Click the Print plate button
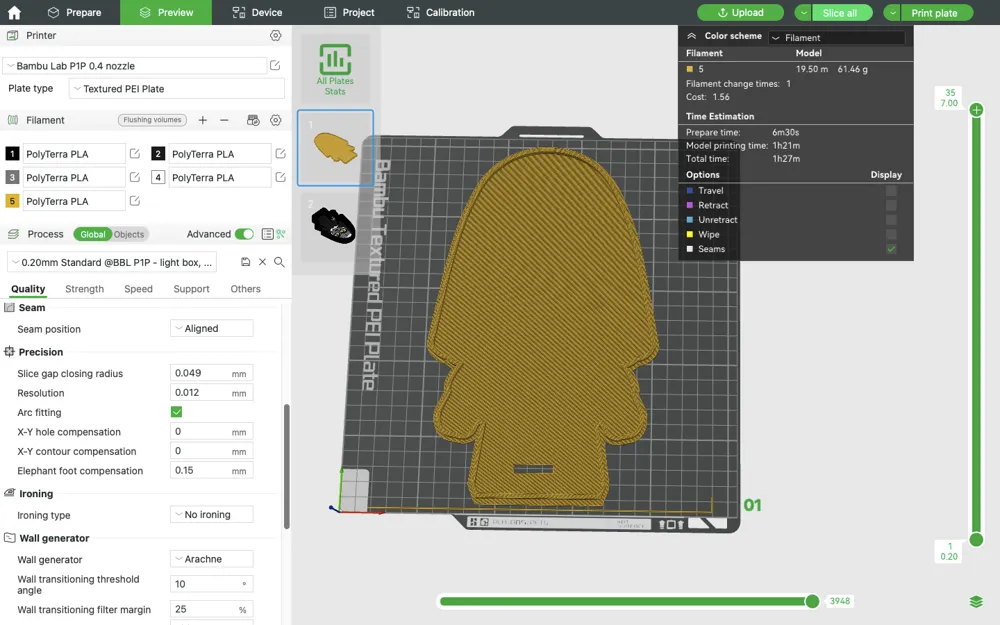Image resolution: width=1000 pixels, height=625 pixels. (936, 13)
